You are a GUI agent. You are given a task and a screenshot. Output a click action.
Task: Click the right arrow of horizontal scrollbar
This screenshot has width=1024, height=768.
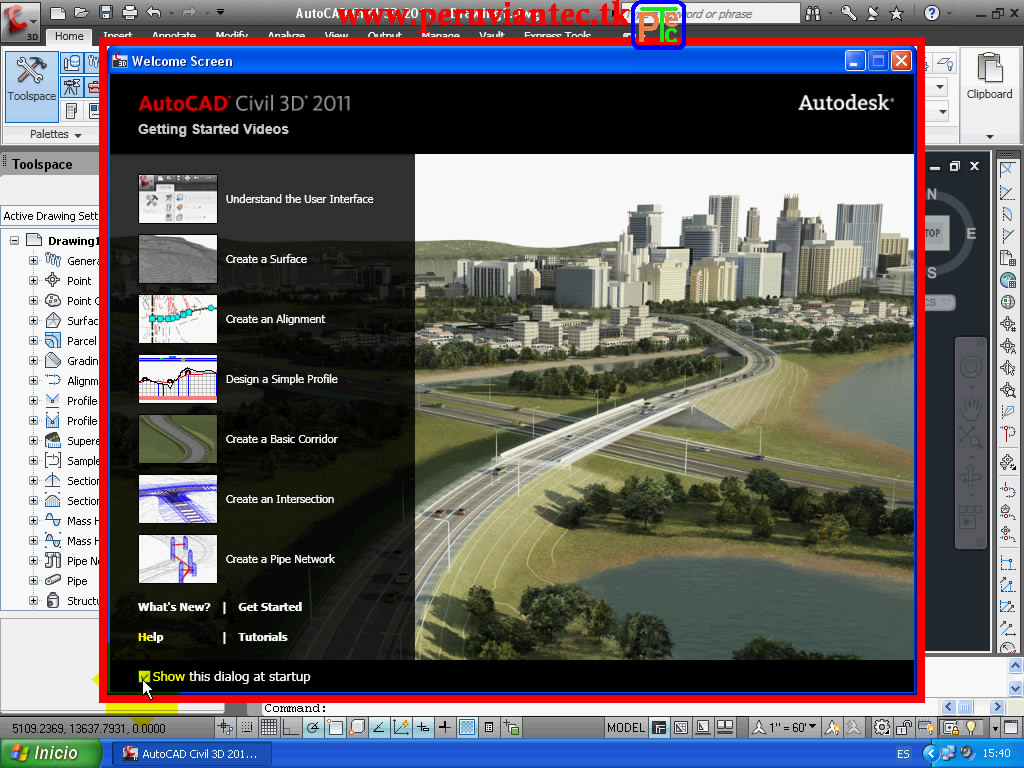[997, 707]
